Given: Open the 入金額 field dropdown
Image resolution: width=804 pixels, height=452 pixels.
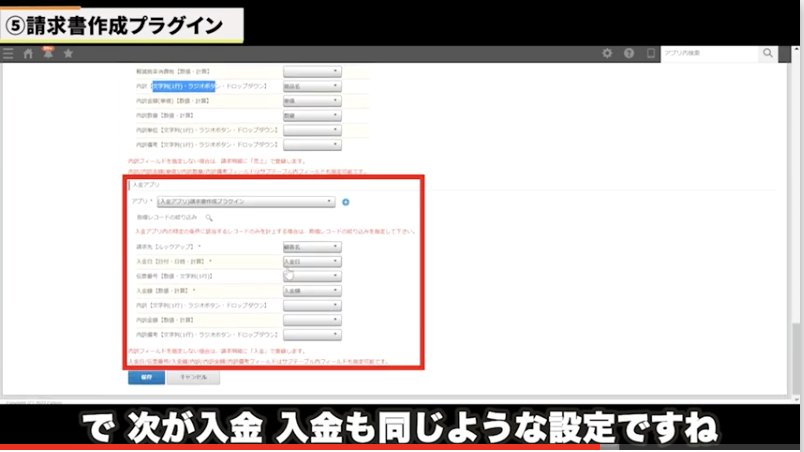Looking at the screenshot, I should click(x=312, y=291).
